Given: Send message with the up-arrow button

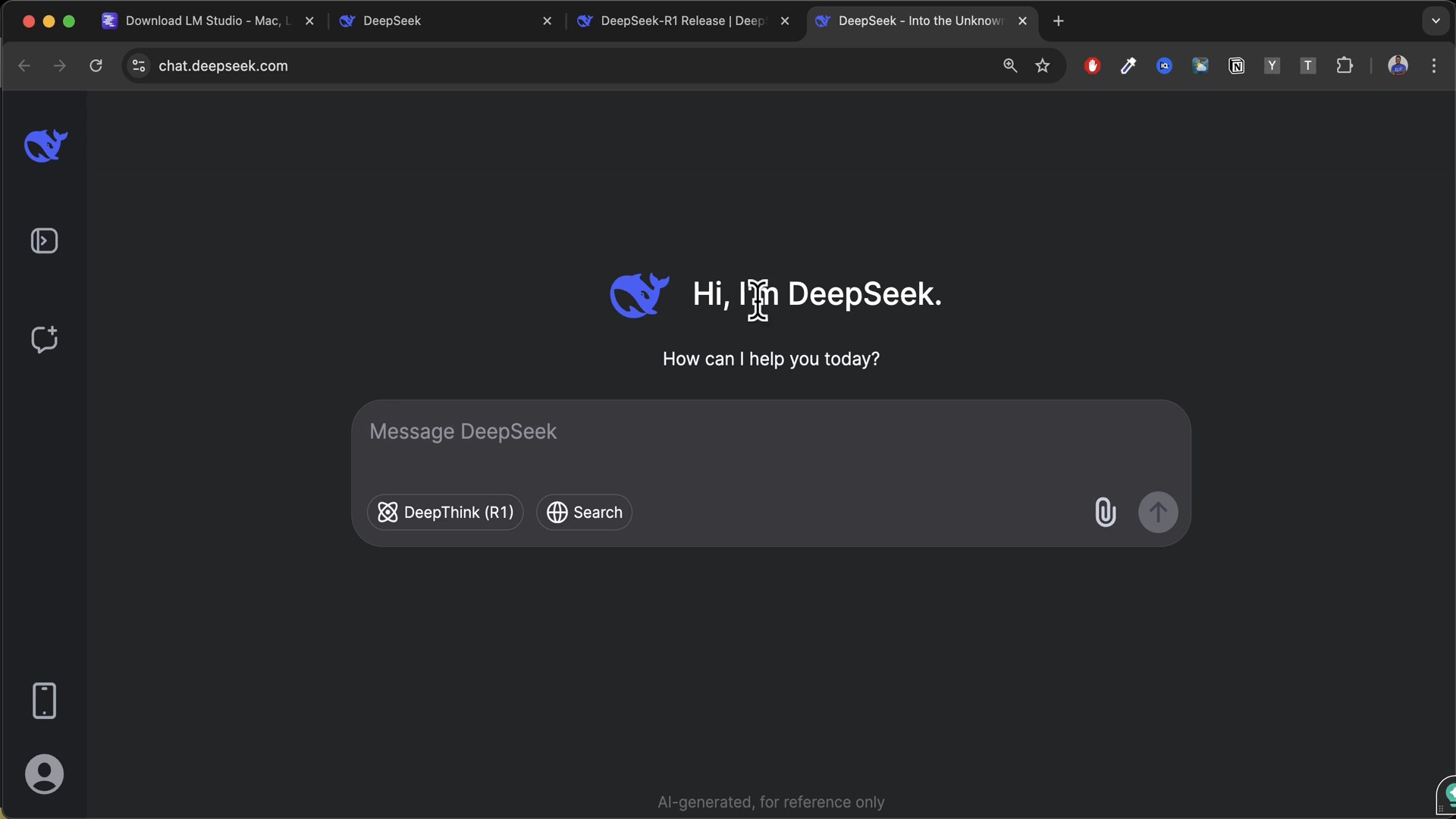Looking at the screenshot, I should pos(1158,513).
